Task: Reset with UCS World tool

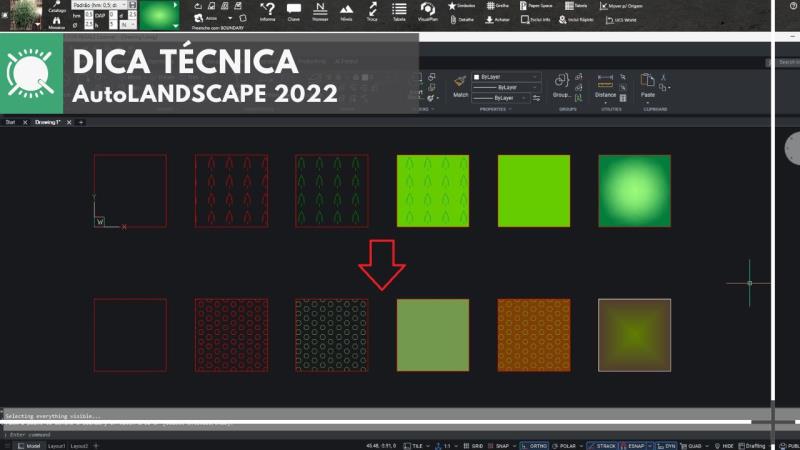Action: click(x=621, y=20)
